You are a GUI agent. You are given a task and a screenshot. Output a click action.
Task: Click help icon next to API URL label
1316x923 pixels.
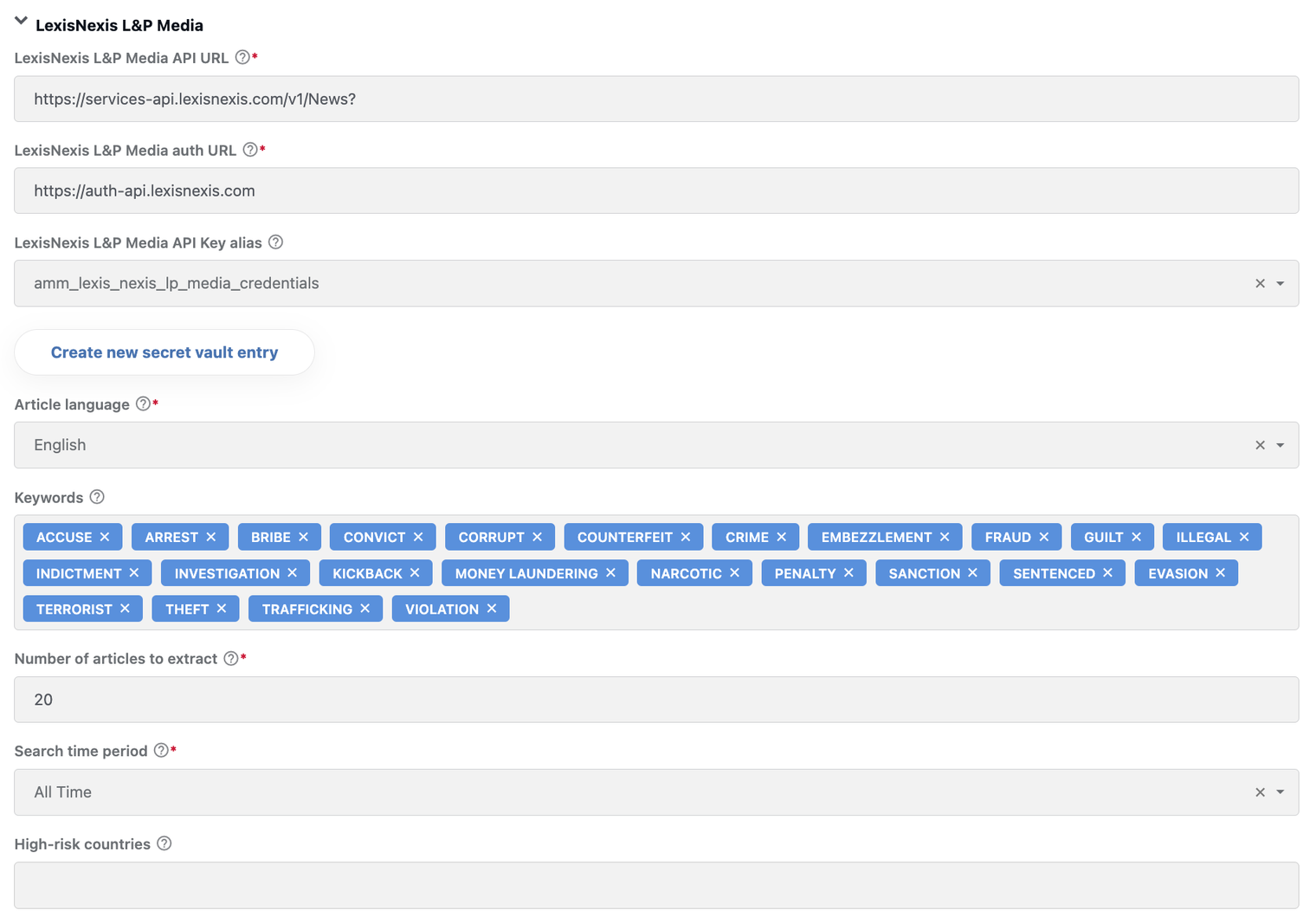click(x=242, y=58)
